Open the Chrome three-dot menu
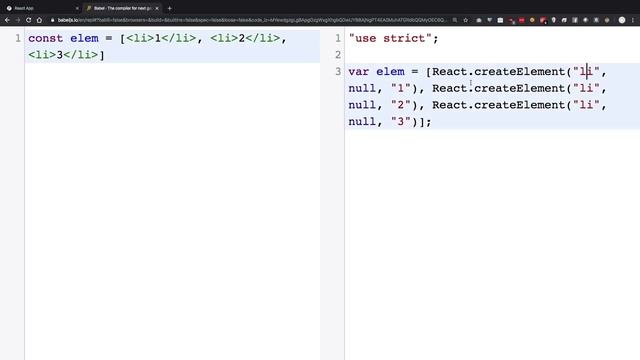 [x=633, y=20]
